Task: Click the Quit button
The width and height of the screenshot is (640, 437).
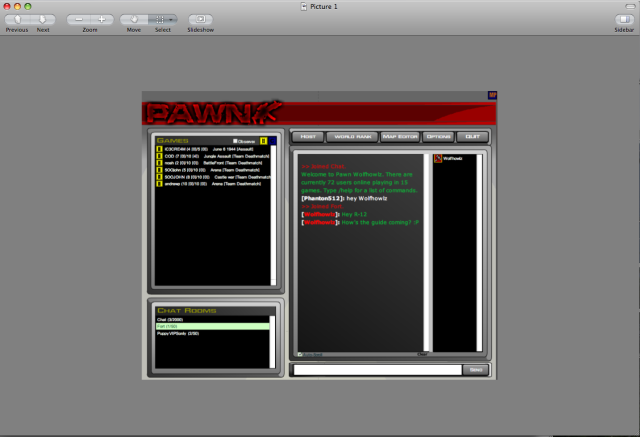Action: (x=472, y=137)
